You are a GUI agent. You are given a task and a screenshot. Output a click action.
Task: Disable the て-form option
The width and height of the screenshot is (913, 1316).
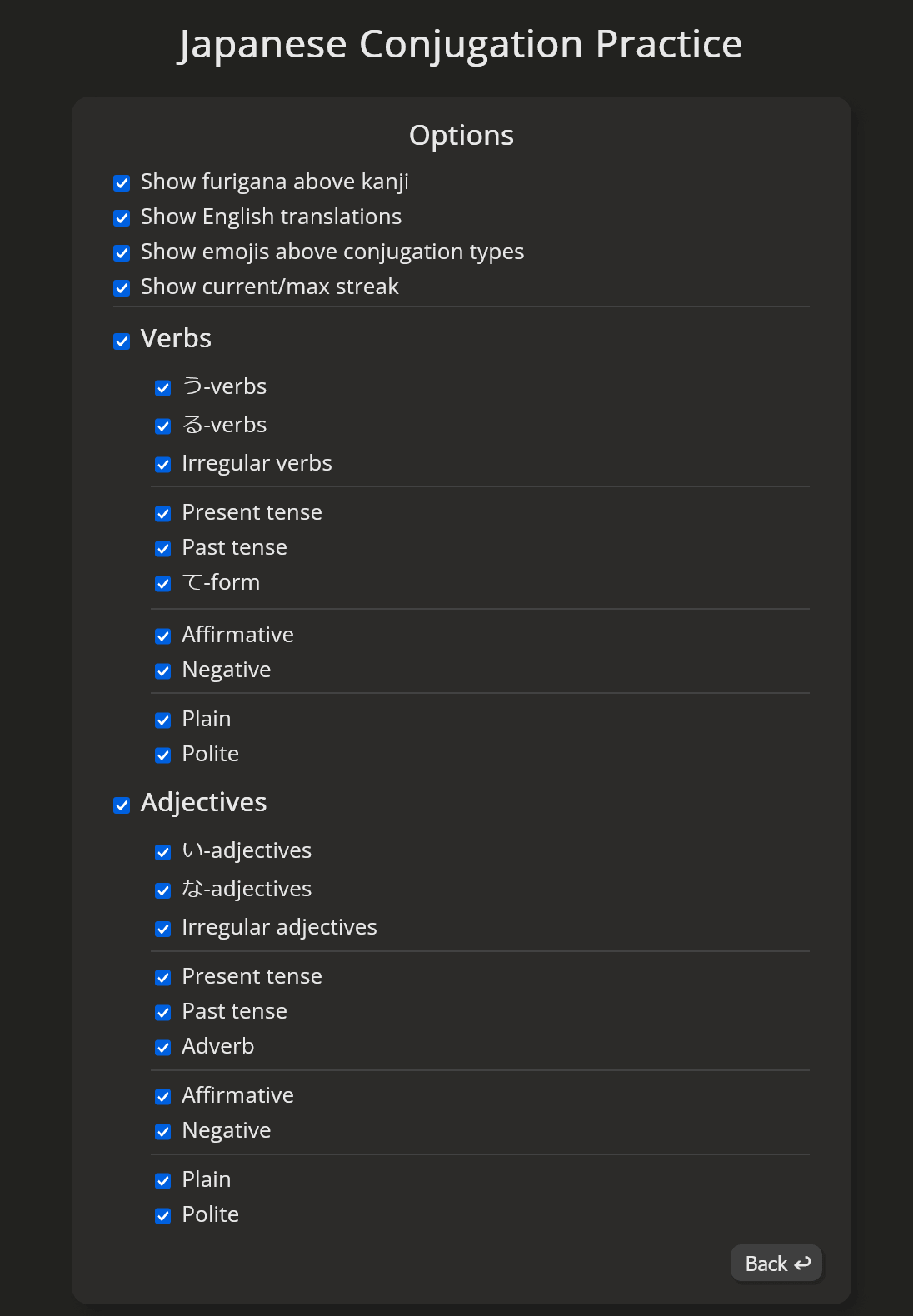163,583
